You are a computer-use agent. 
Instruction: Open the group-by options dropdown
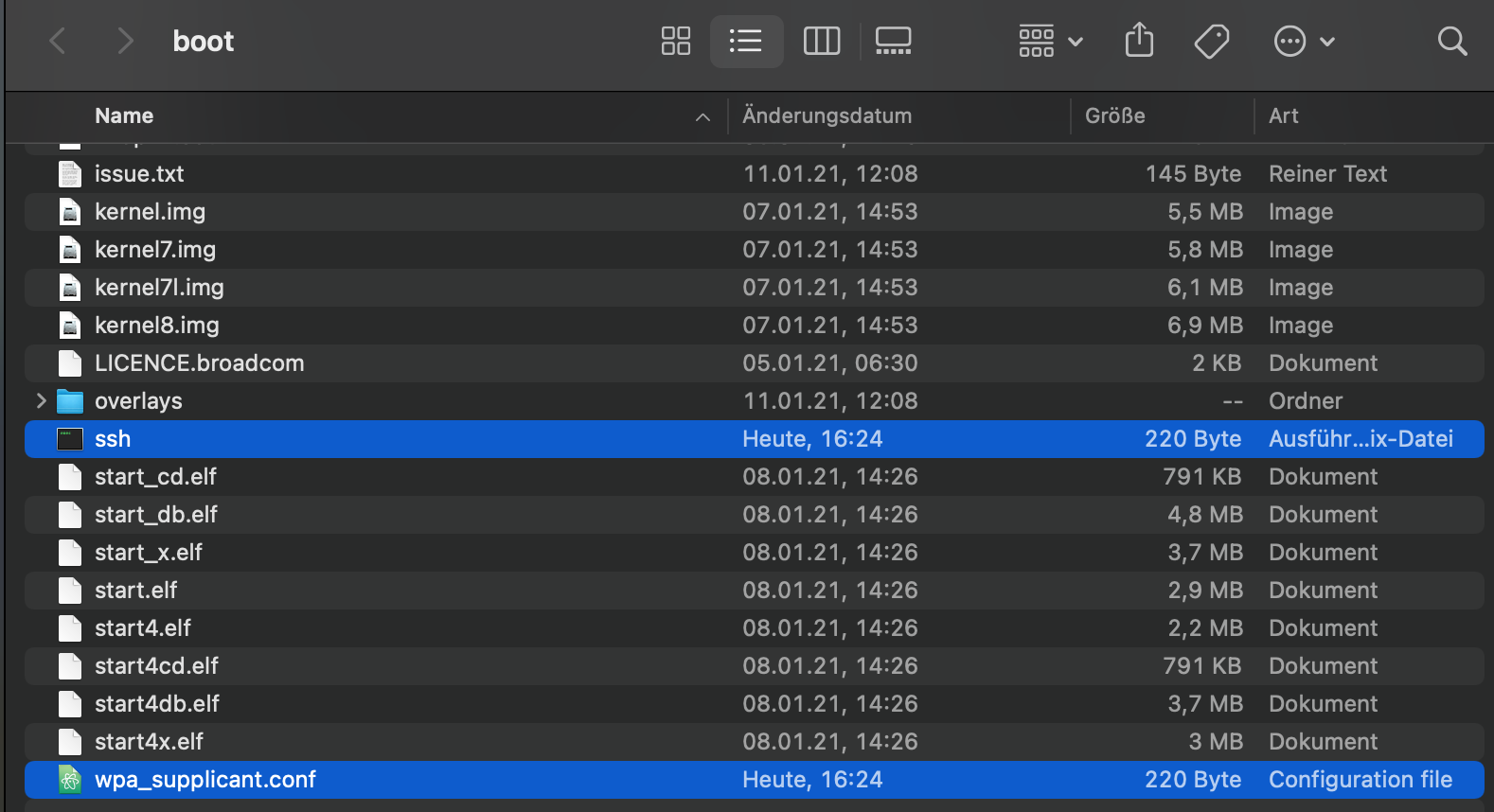pyautogui.click(x=1050, y=42)
